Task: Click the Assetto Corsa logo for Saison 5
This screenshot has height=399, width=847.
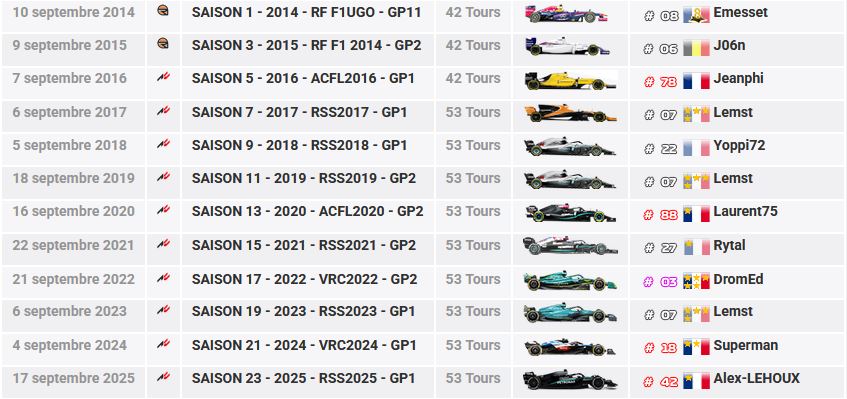Action: [163, 77]
